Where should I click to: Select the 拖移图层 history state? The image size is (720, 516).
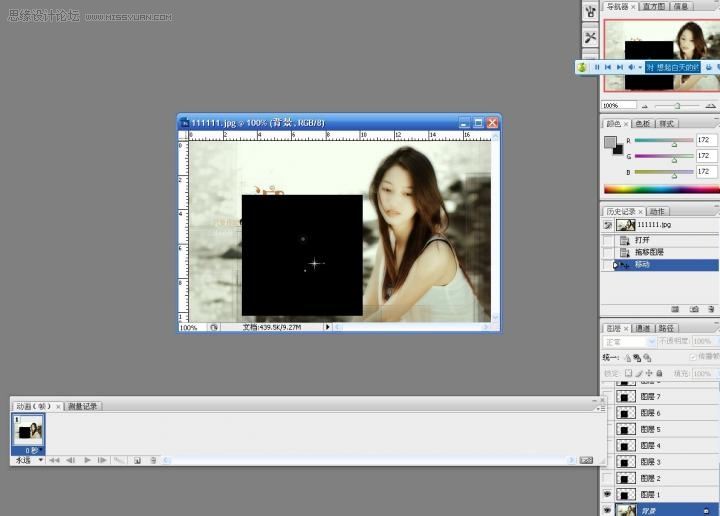coord(667,252)
